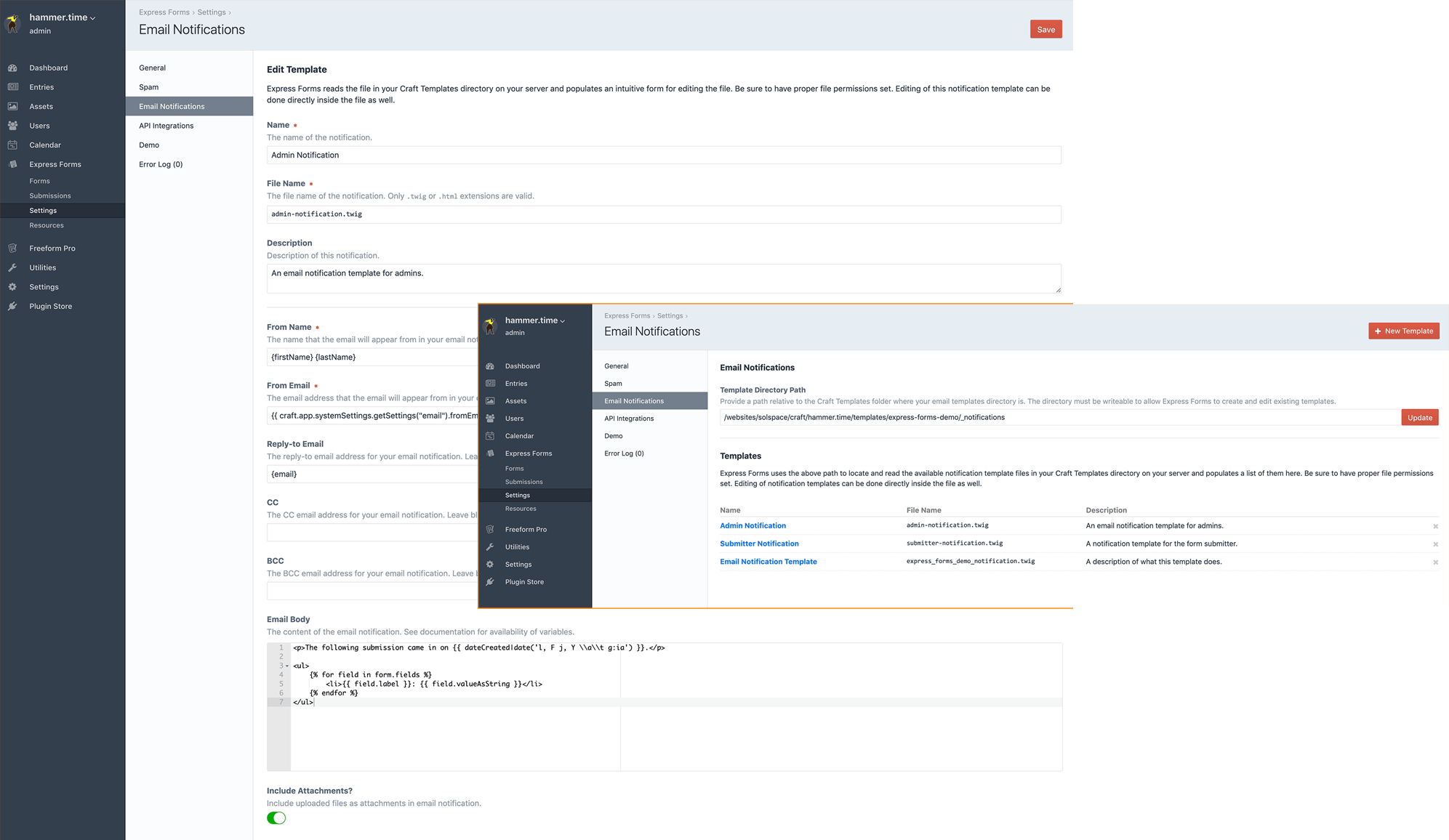Open the Submitter Notification template link
Image resolution: width=1449 pixels, height=840 pixels.
point(759,544)
